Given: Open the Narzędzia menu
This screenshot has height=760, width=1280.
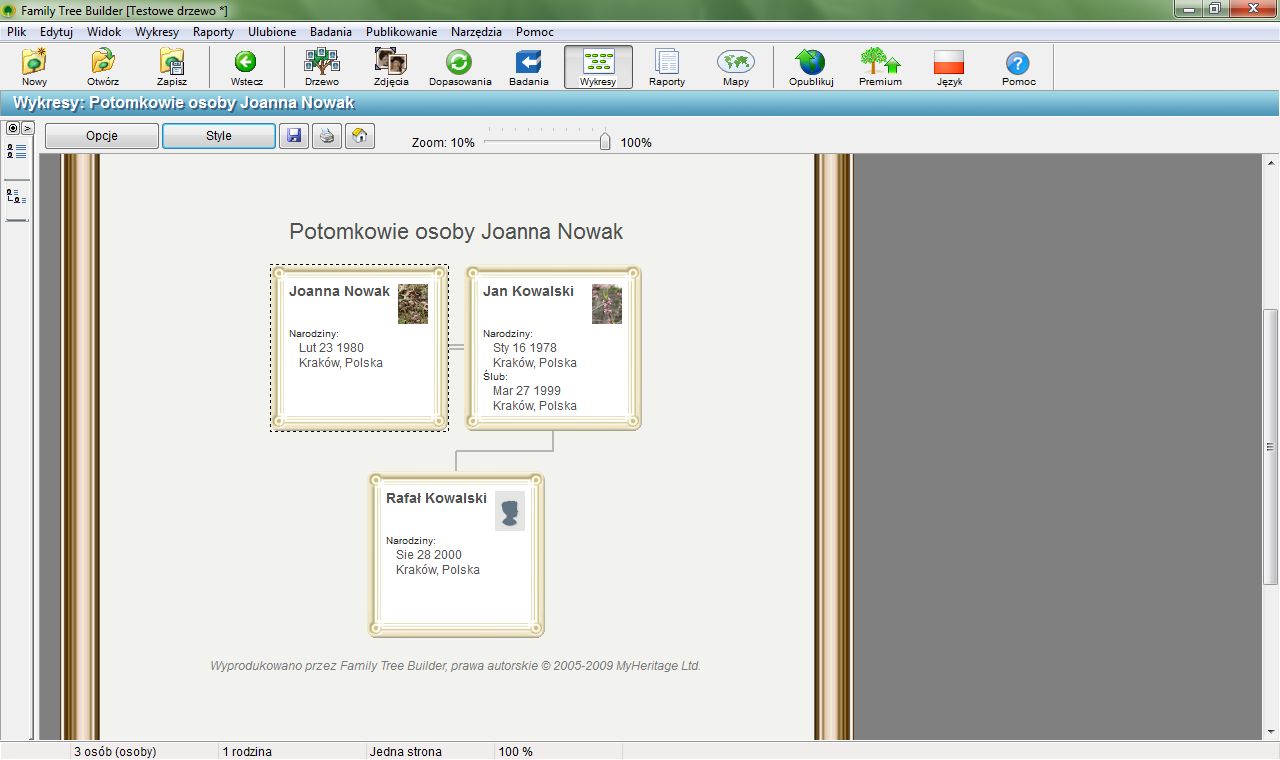Looking at the screenshot, I should pos(476,32).
